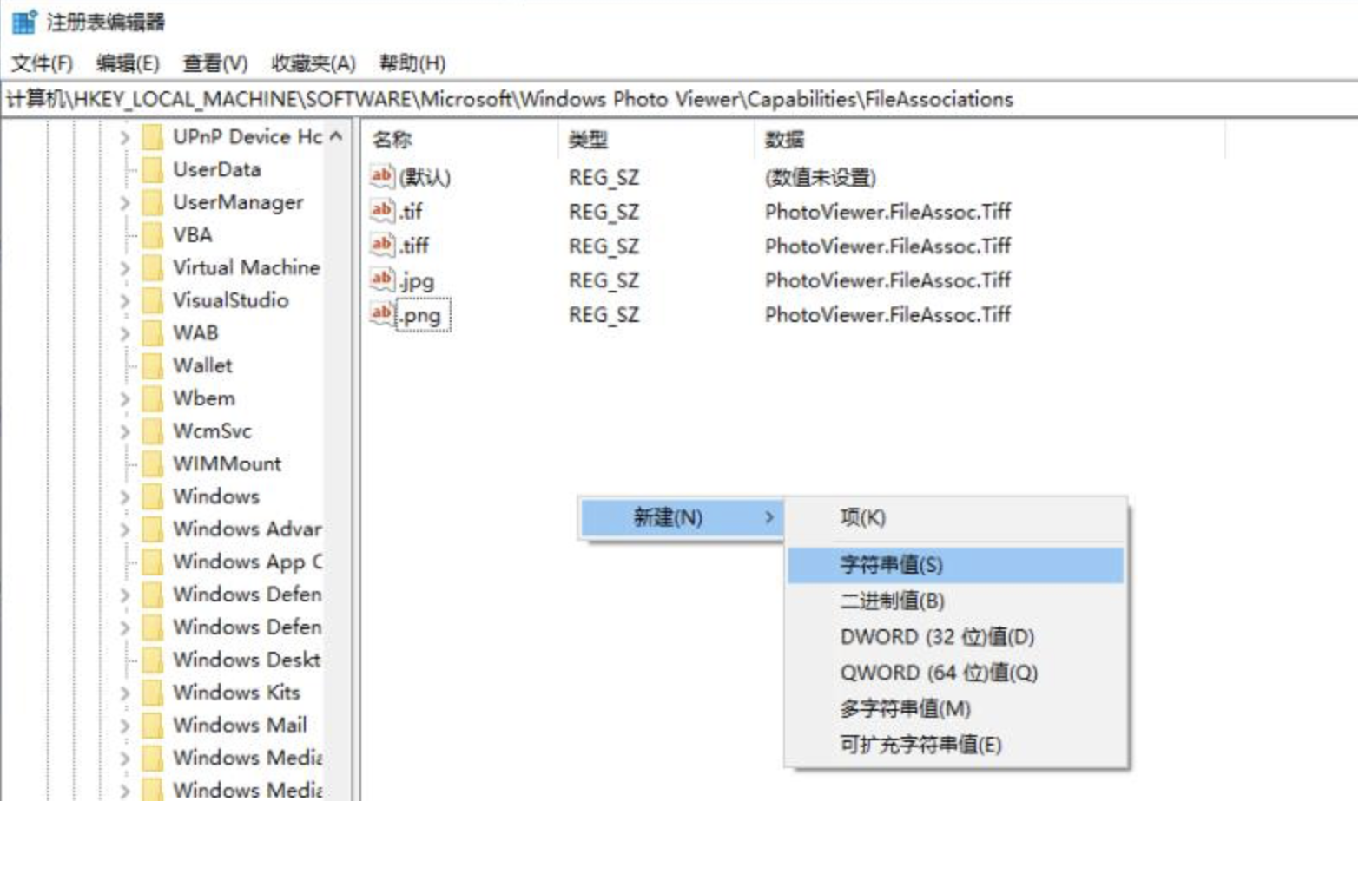The width and height of the screenshot is (1372, 887).
Task: Click the string icon for .tif value
Action: point(382,210)
